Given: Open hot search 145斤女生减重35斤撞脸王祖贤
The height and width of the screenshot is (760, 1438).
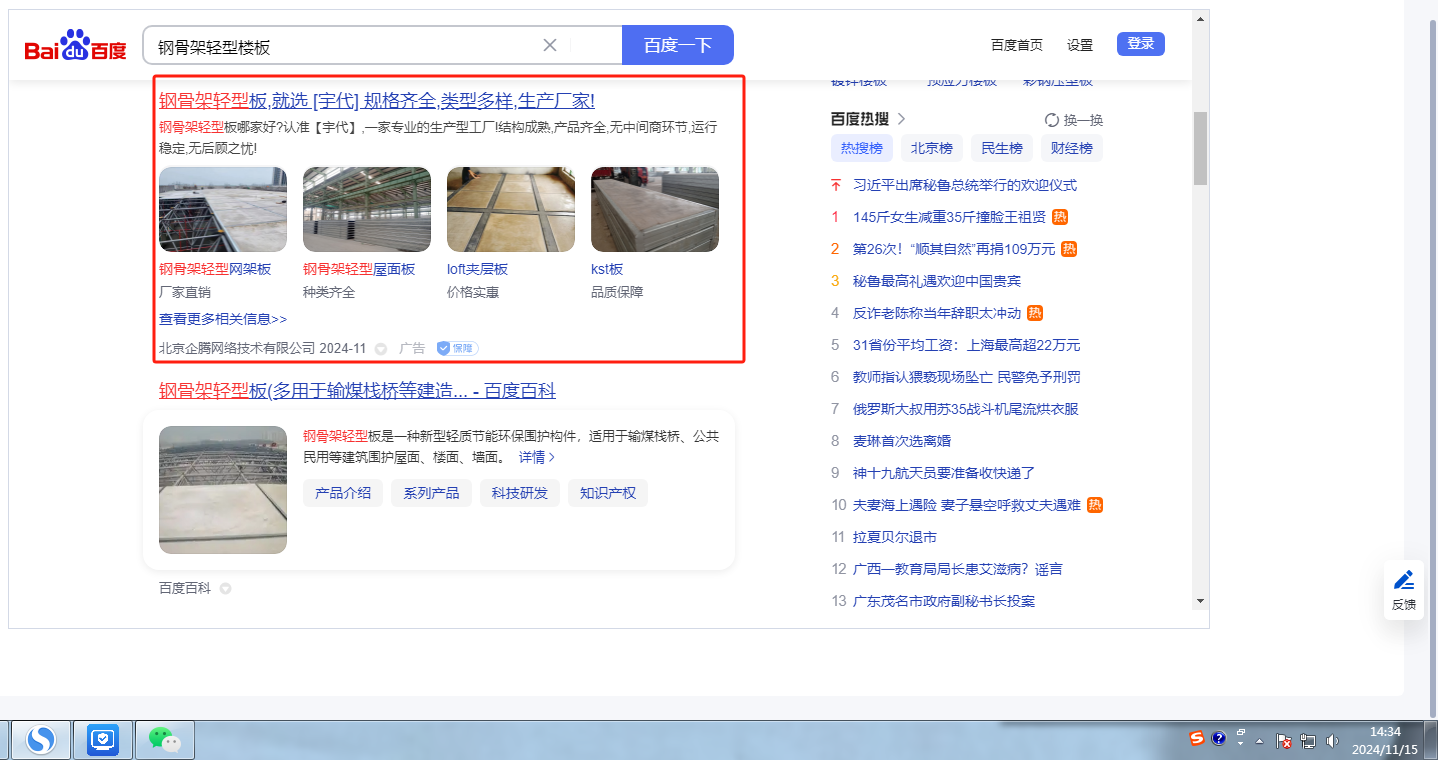Looking at the screenshot, I should pos(949,217).
